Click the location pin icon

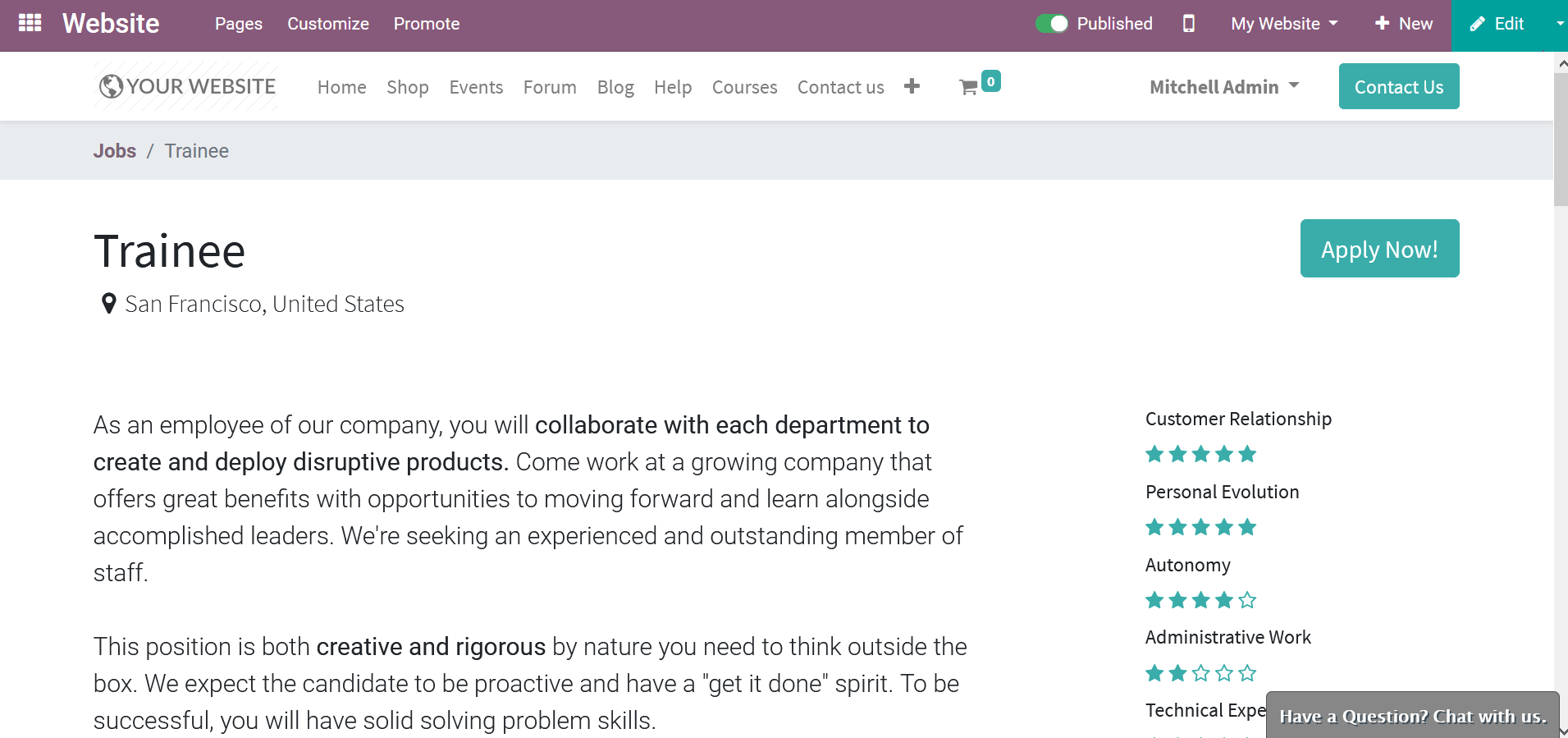[108, 304]
